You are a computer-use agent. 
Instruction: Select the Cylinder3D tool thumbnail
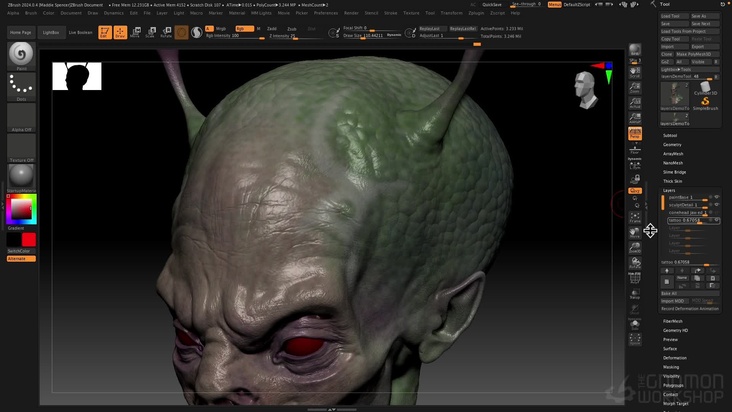tap(705, 88)
